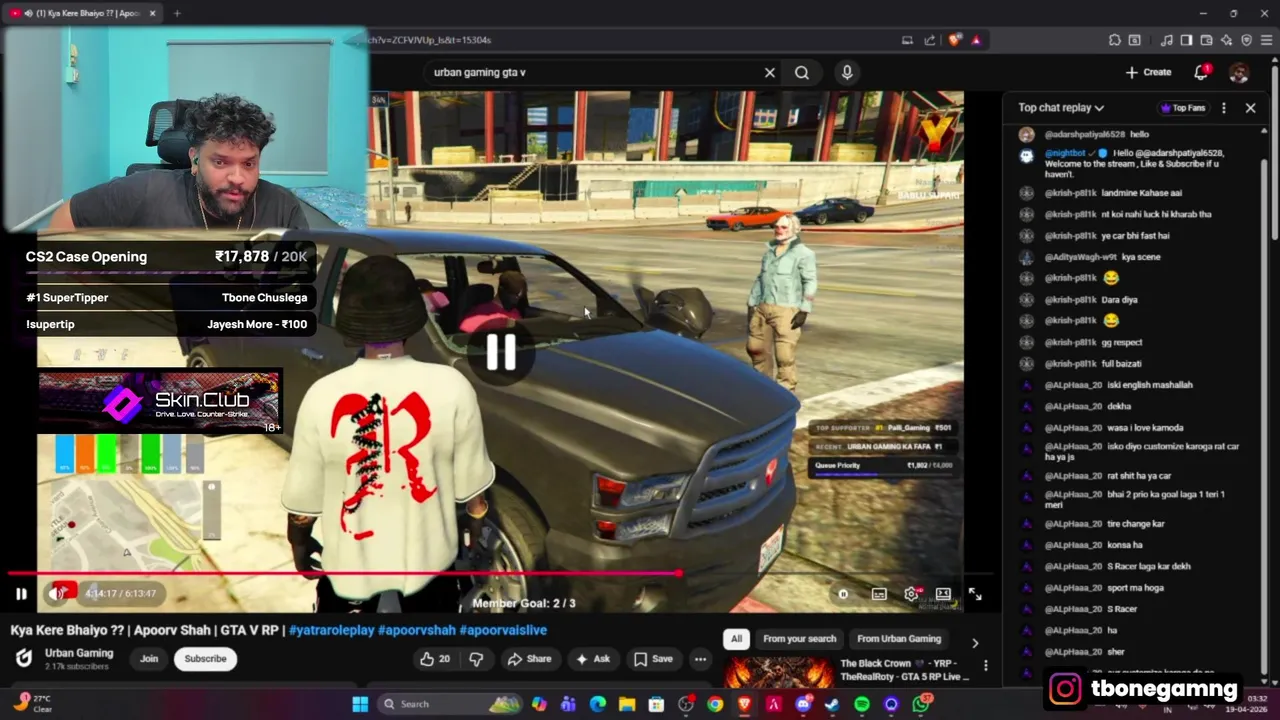The image size is (1280, 720).
Task: Open Brave Wallet icon in toolbar
Action: pos(1206,40)
